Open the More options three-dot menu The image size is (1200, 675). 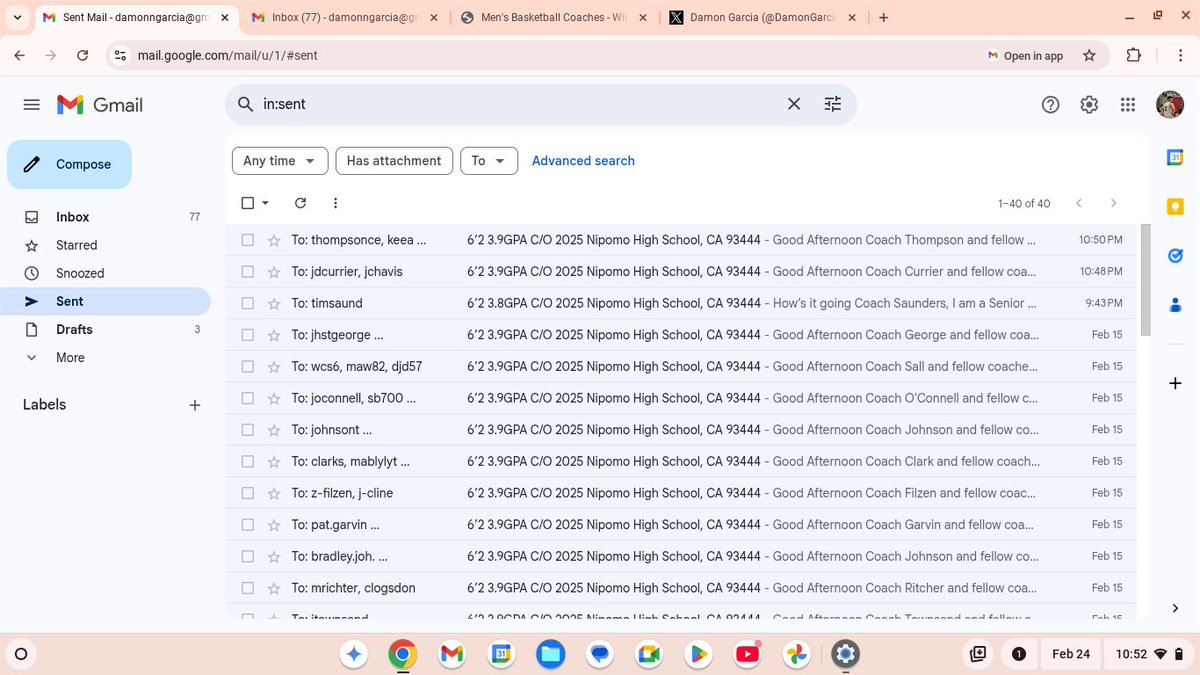point(335,203)
